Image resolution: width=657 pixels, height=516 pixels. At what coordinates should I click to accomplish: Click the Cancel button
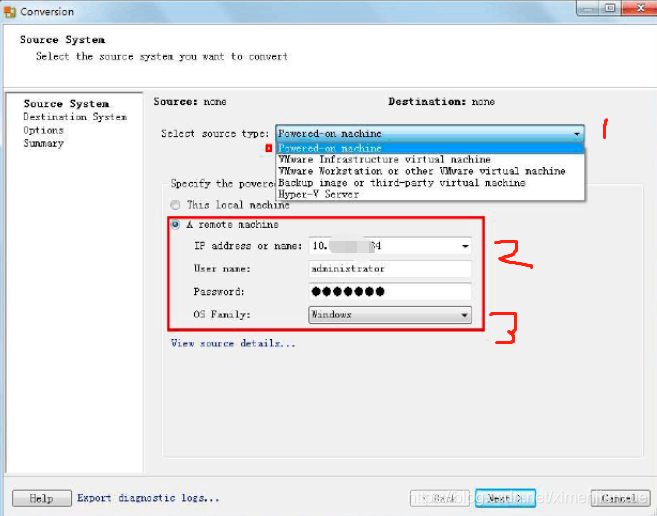[x=620, y=498]
